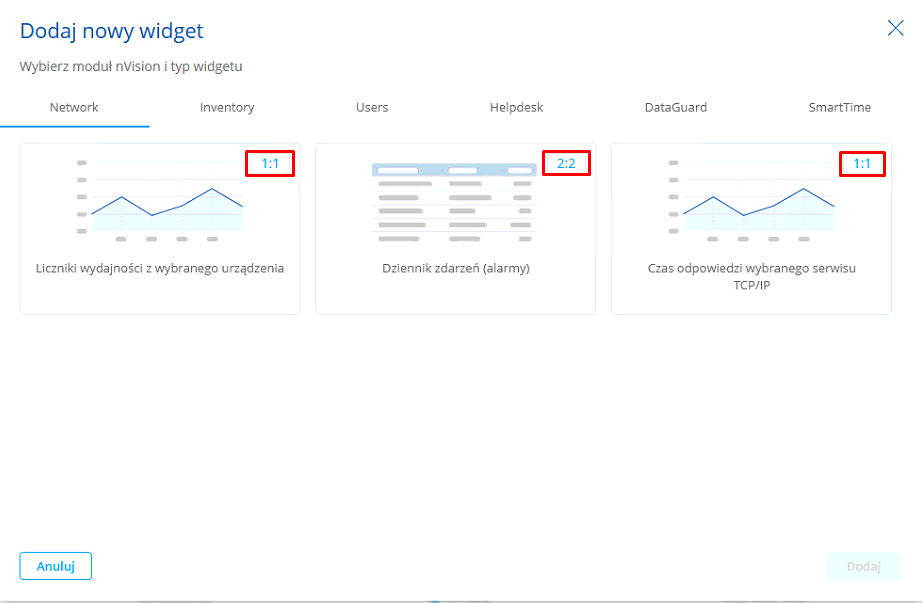Click table preview of Dziennik zdarzeń widget
This screenshot has height=603, width=922.
pos(455,202)
